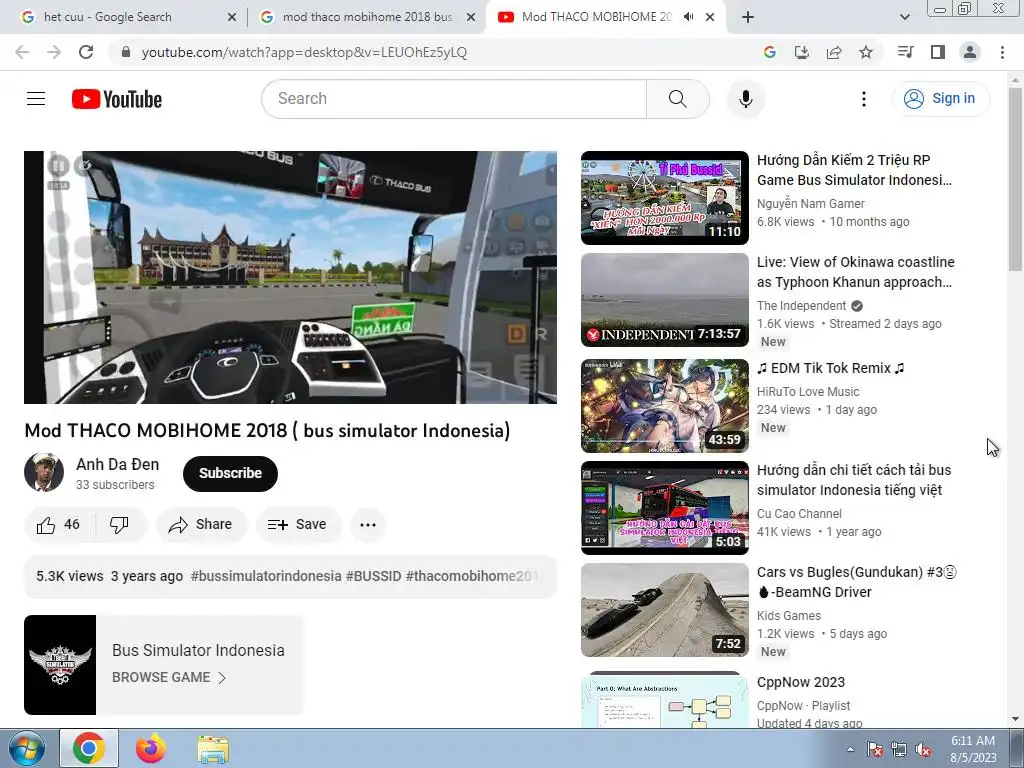The height and width of the screenshot is (768, 1024).
Task: Open Google icon in address bar
Action: click(769, 52)
